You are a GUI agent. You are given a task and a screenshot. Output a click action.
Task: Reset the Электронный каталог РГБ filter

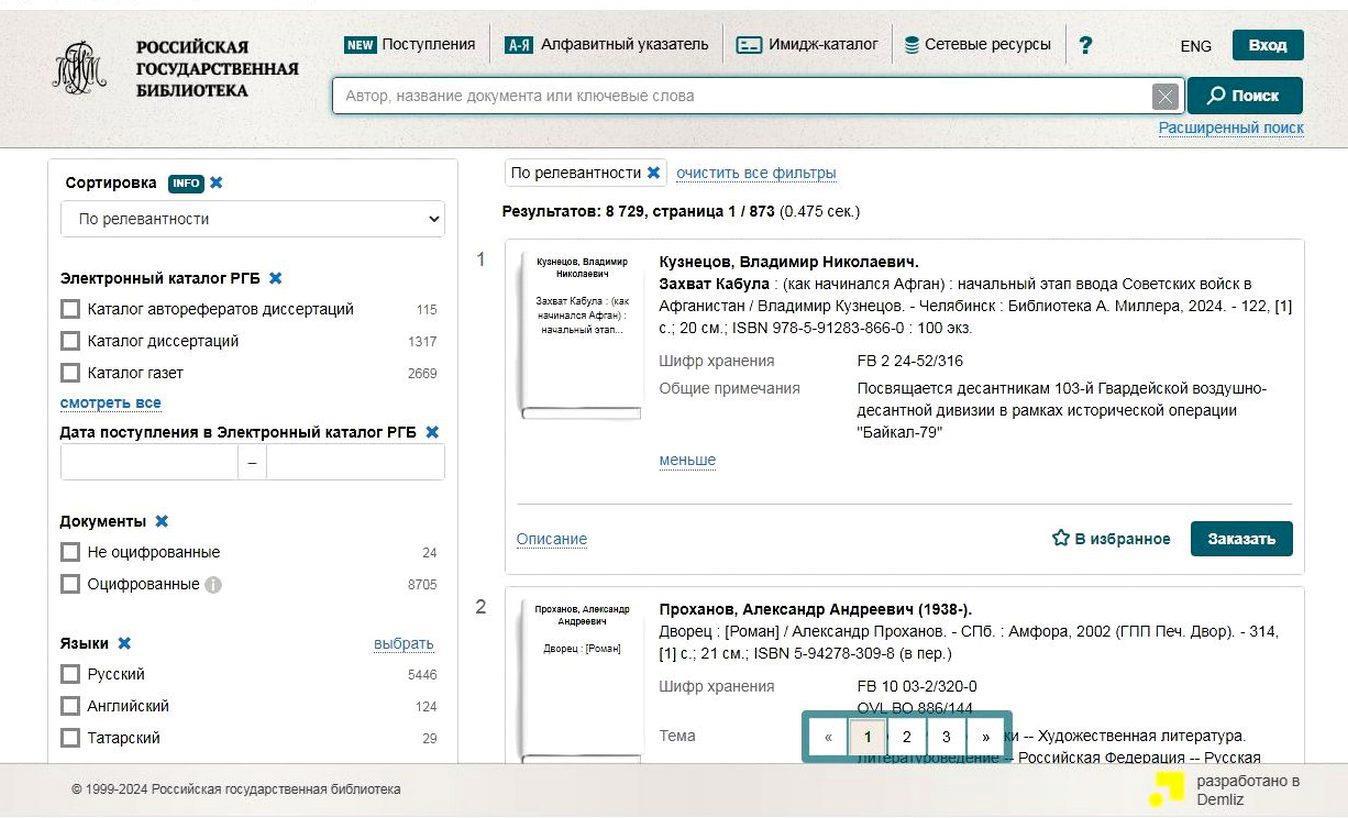(276, 278)
